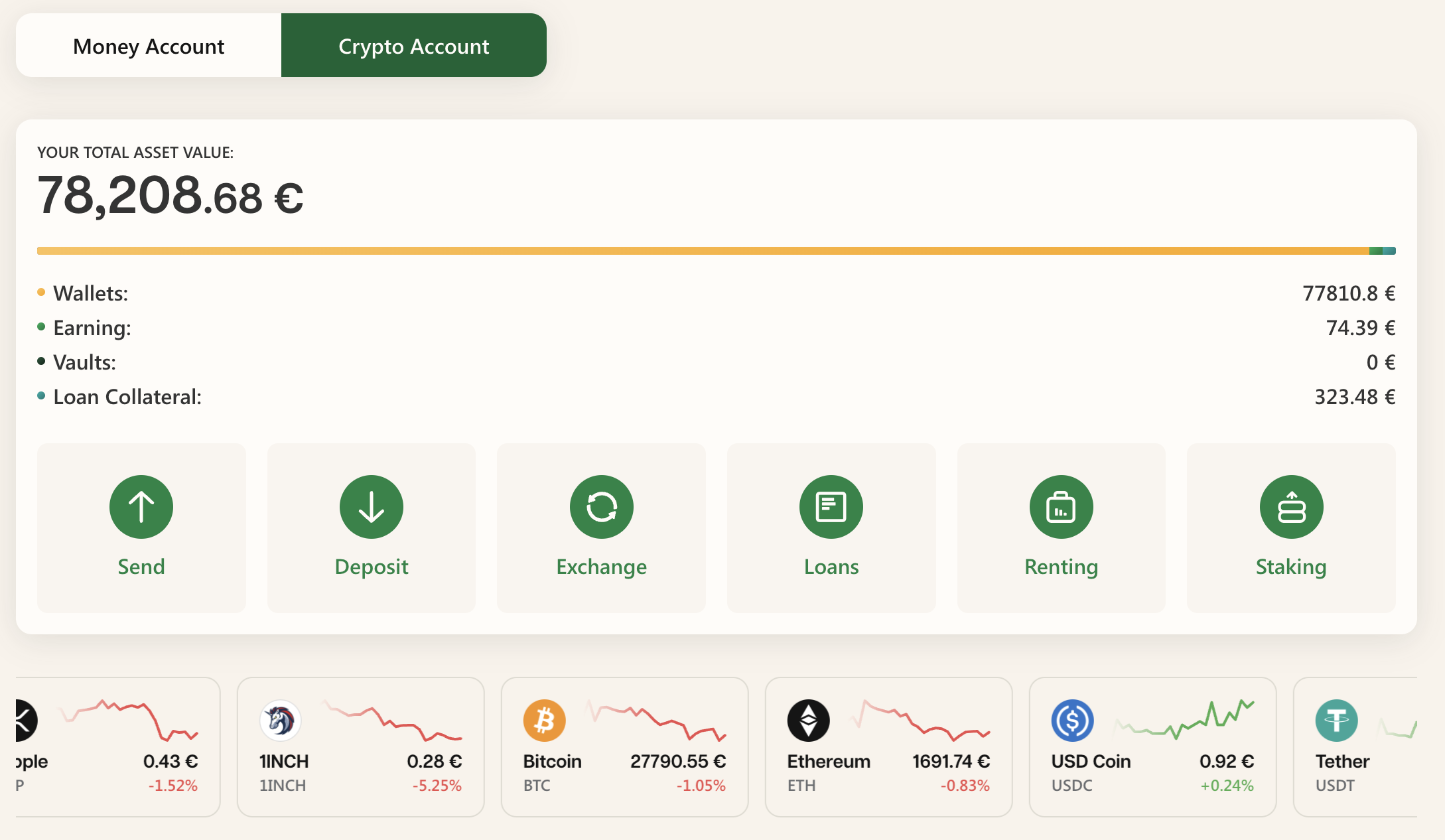The height and width of the screenshot is (840, 1445).
Task: Click the 1INCH unicorn icon
Action: click(281, 721)
